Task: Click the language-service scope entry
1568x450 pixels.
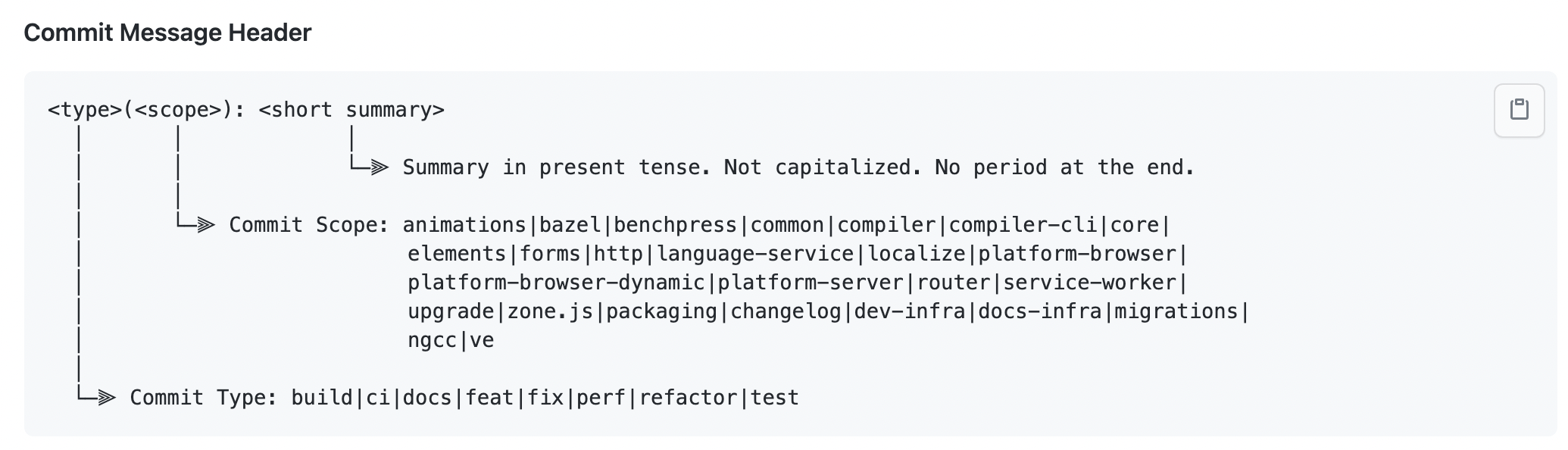Action: [755, 254]
